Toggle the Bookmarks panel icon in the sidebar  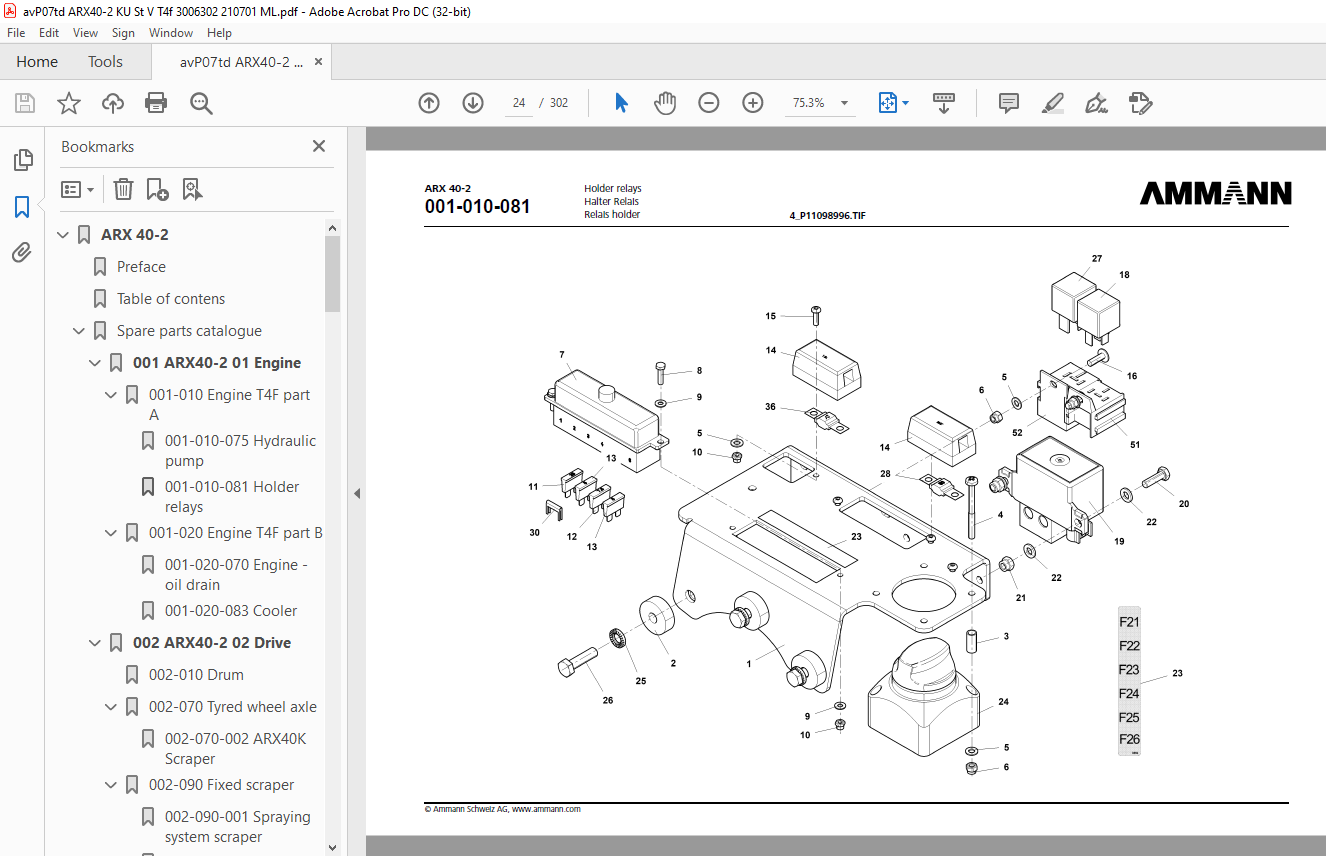pos(22,207)
